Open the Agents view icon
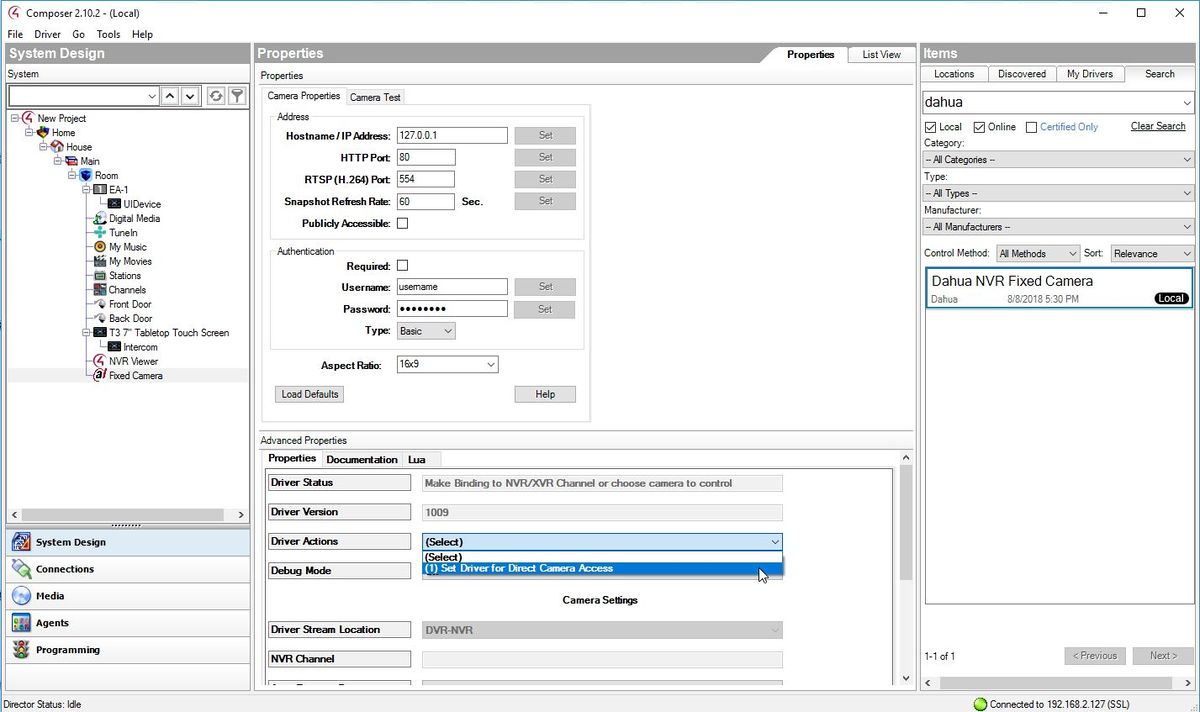The height and width of the screenshot is (712, 1200). (x=21, y=623)
